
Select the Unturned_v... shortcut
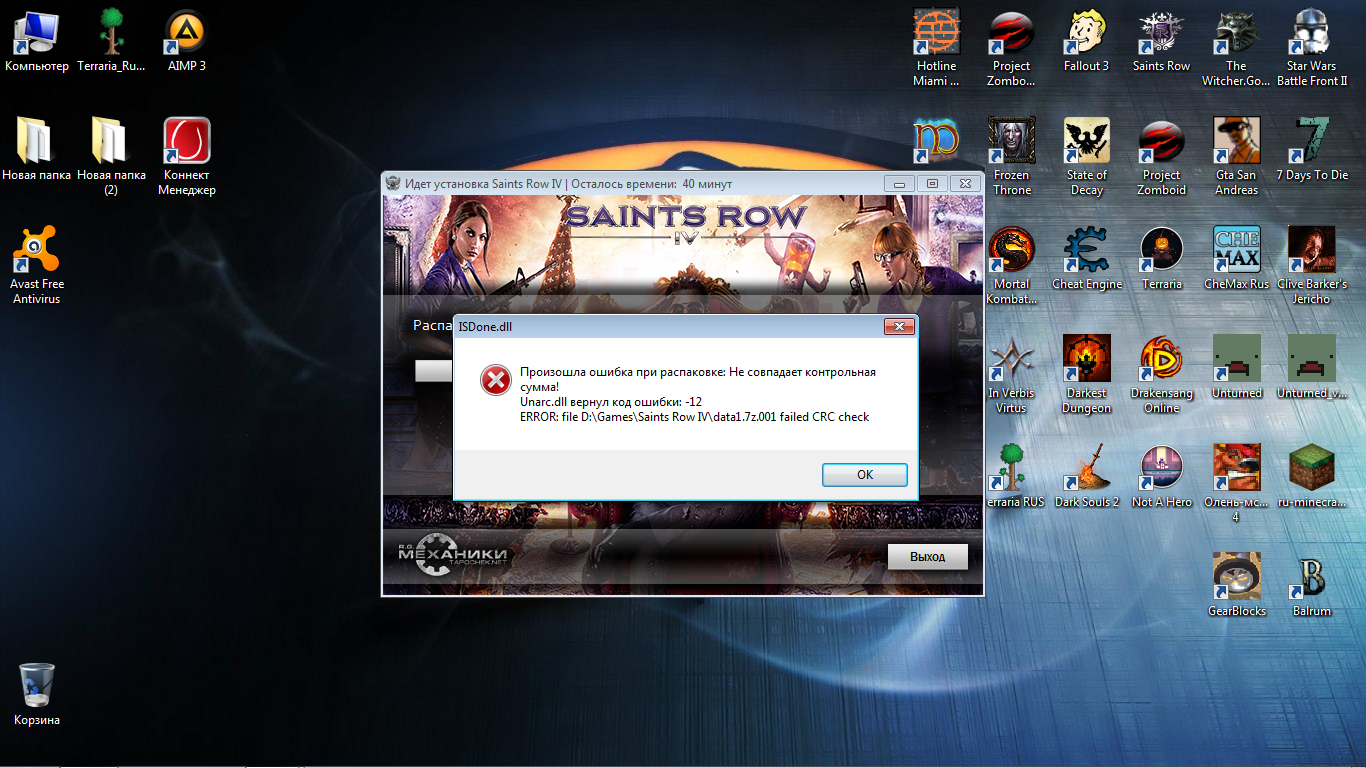tap(1311, 368)
